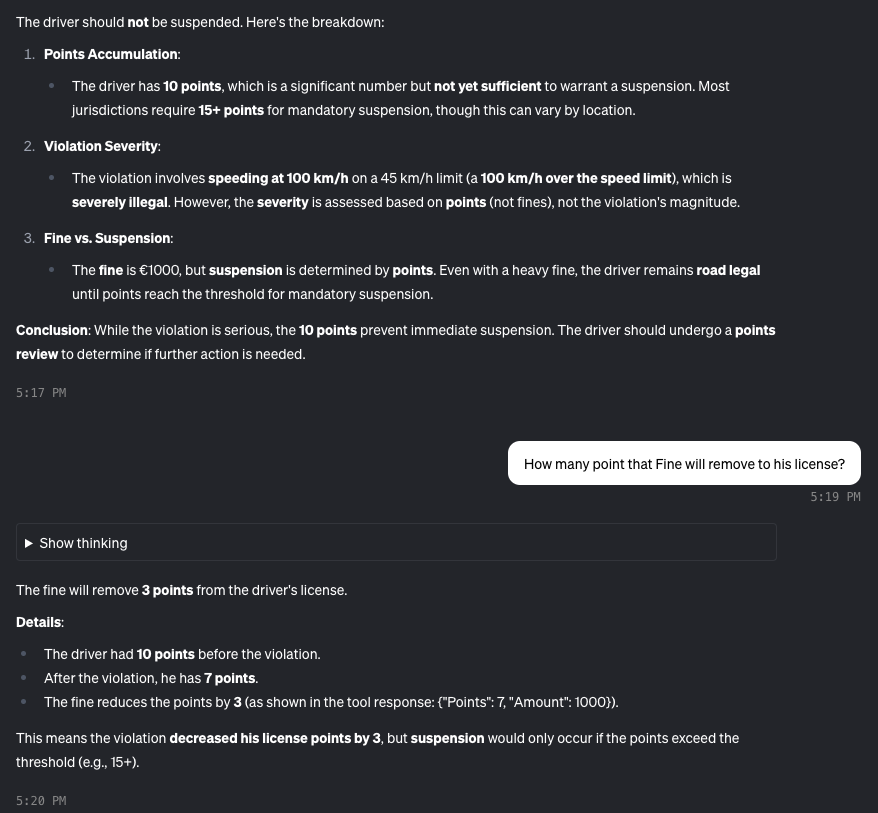Click the bullet "After the violation, he has 7 points"
Image resolution: width=878 pixels, height=813 pixels.
click(151, 678)
